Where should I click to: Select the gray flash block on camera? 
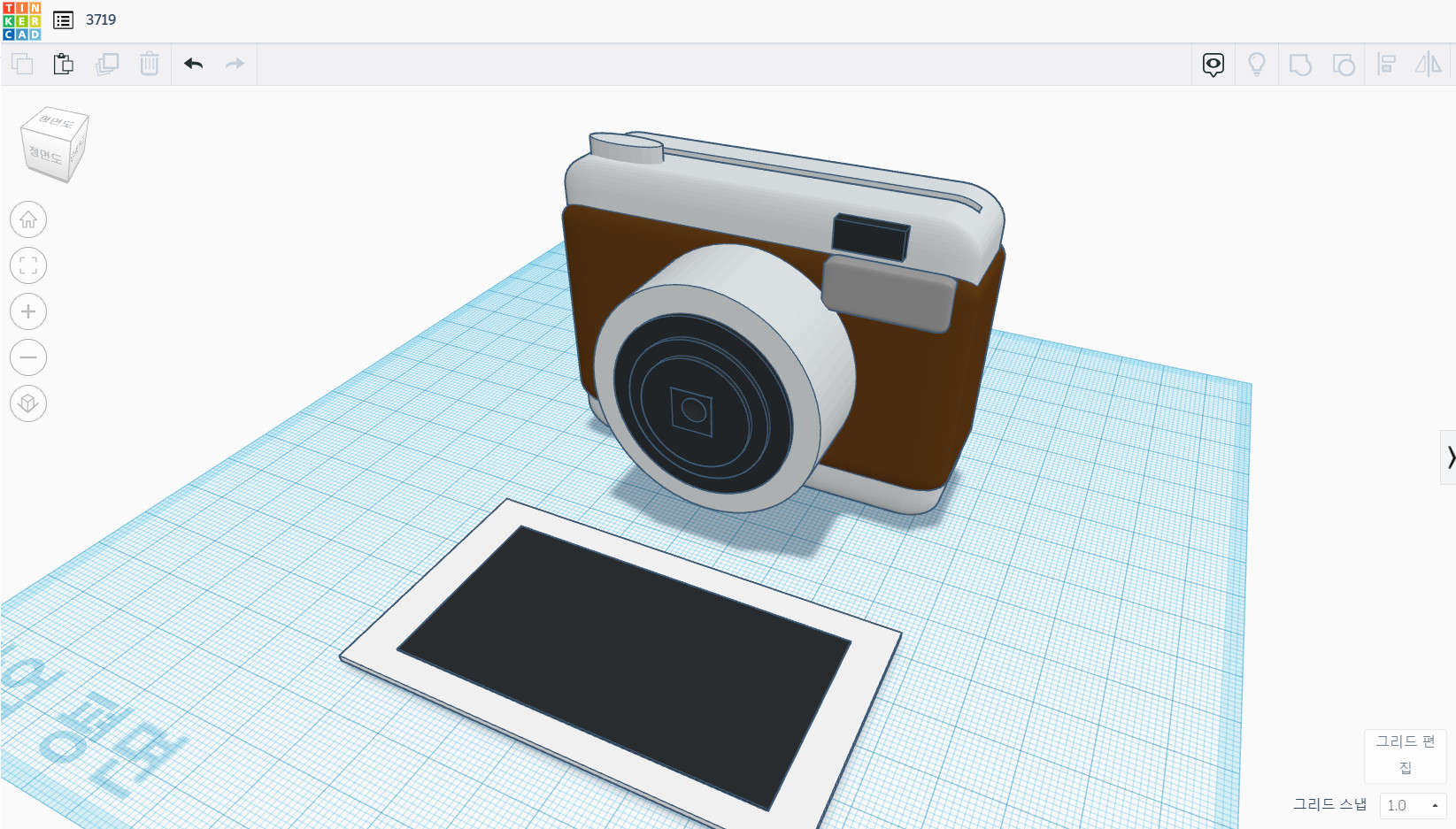coord(890,295)
